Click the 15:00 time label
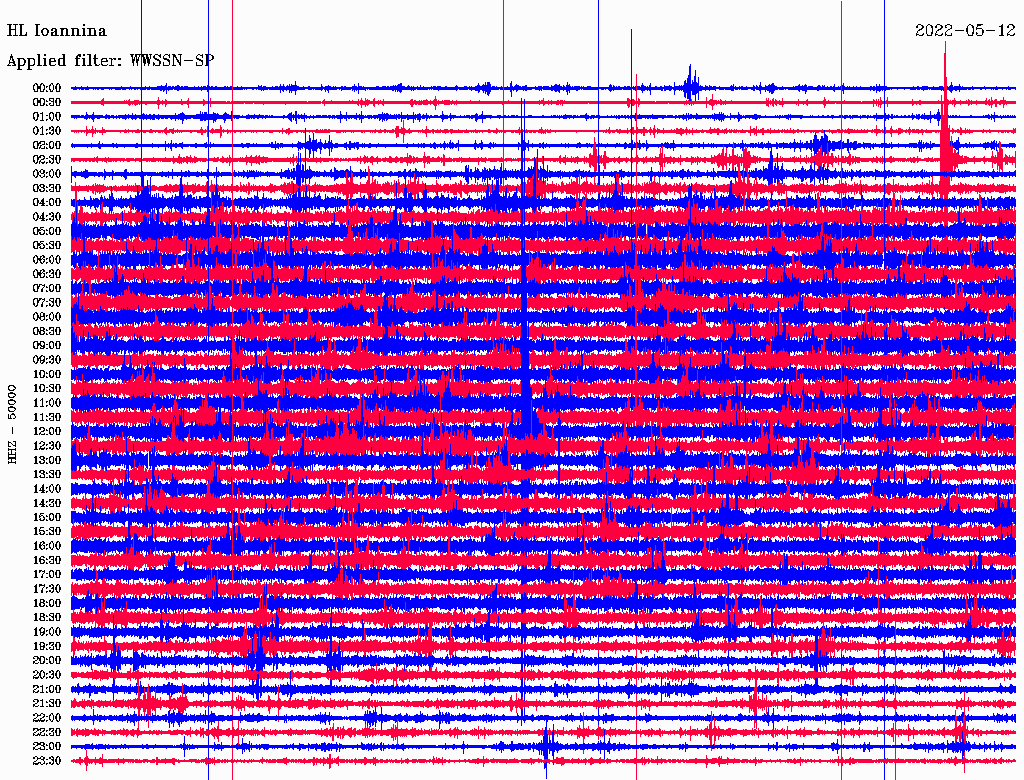Screen dimensions: 1024x780 click(47, 517)
